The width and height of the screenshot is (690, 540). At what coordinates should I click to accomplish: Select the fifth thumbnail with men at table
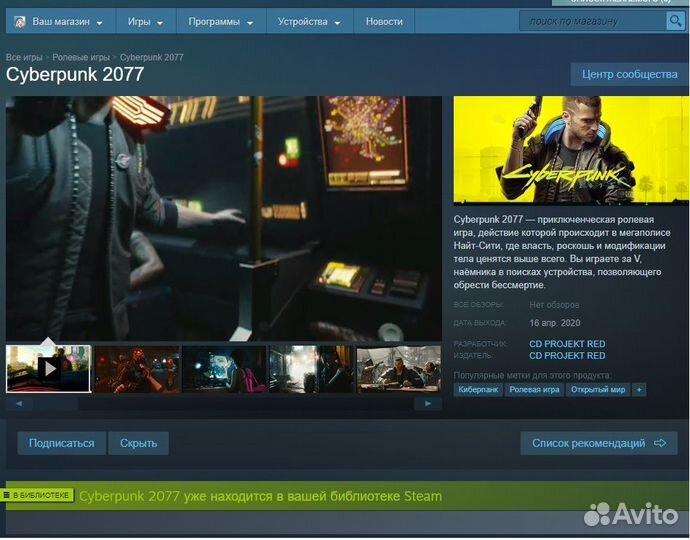[399, 369]
